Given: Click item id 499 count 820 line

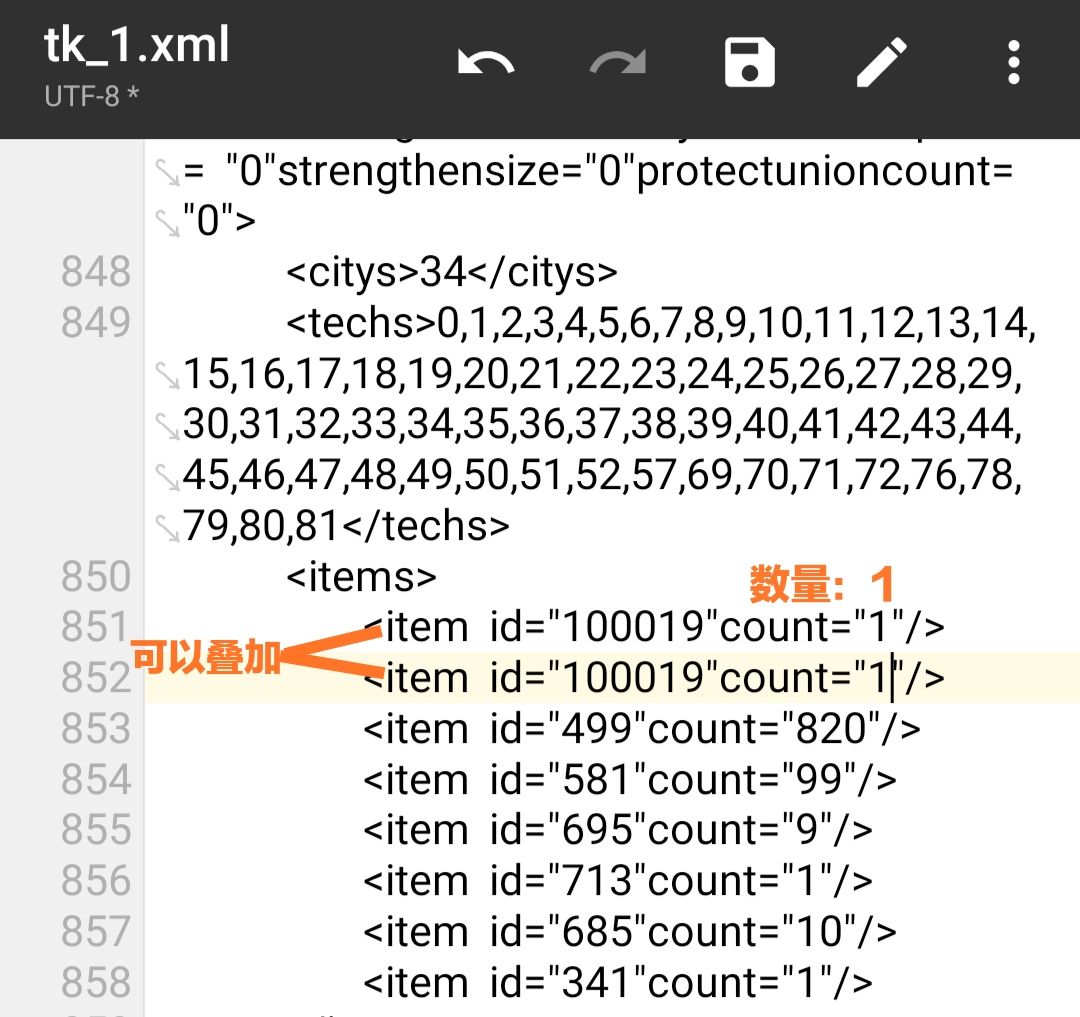Looking at the screenshot, I should point(640,729).
